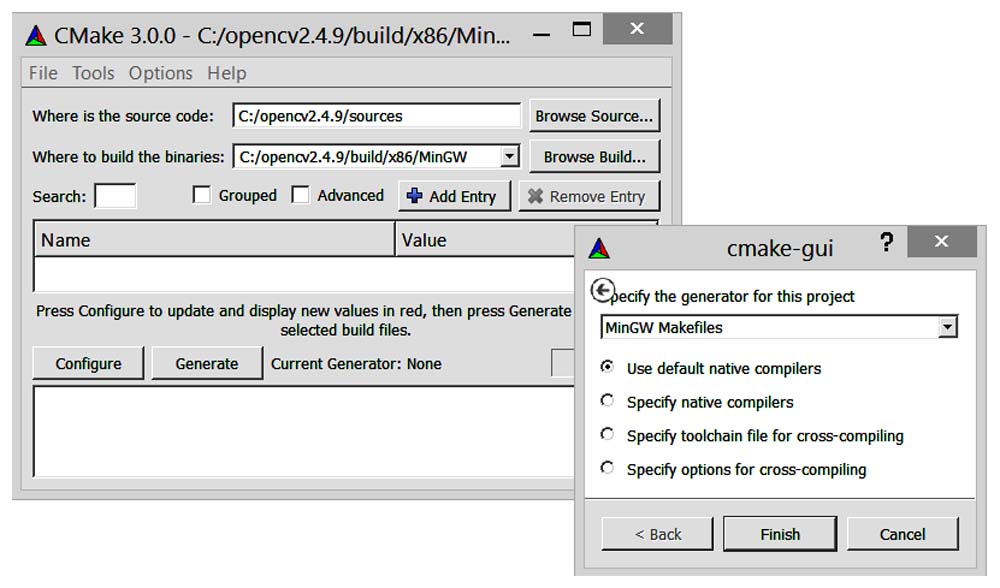The width and height of the screenshot is (1000, 588).
Task: Open the Help menu
Action: (x=226, y=73)
